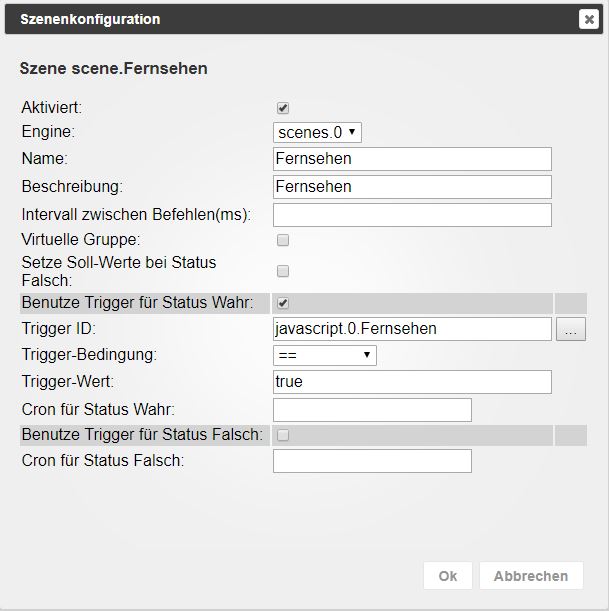The height and width of the screenshot is (611, 609).
Task: Click the Ok button
Action: point(448,576)
